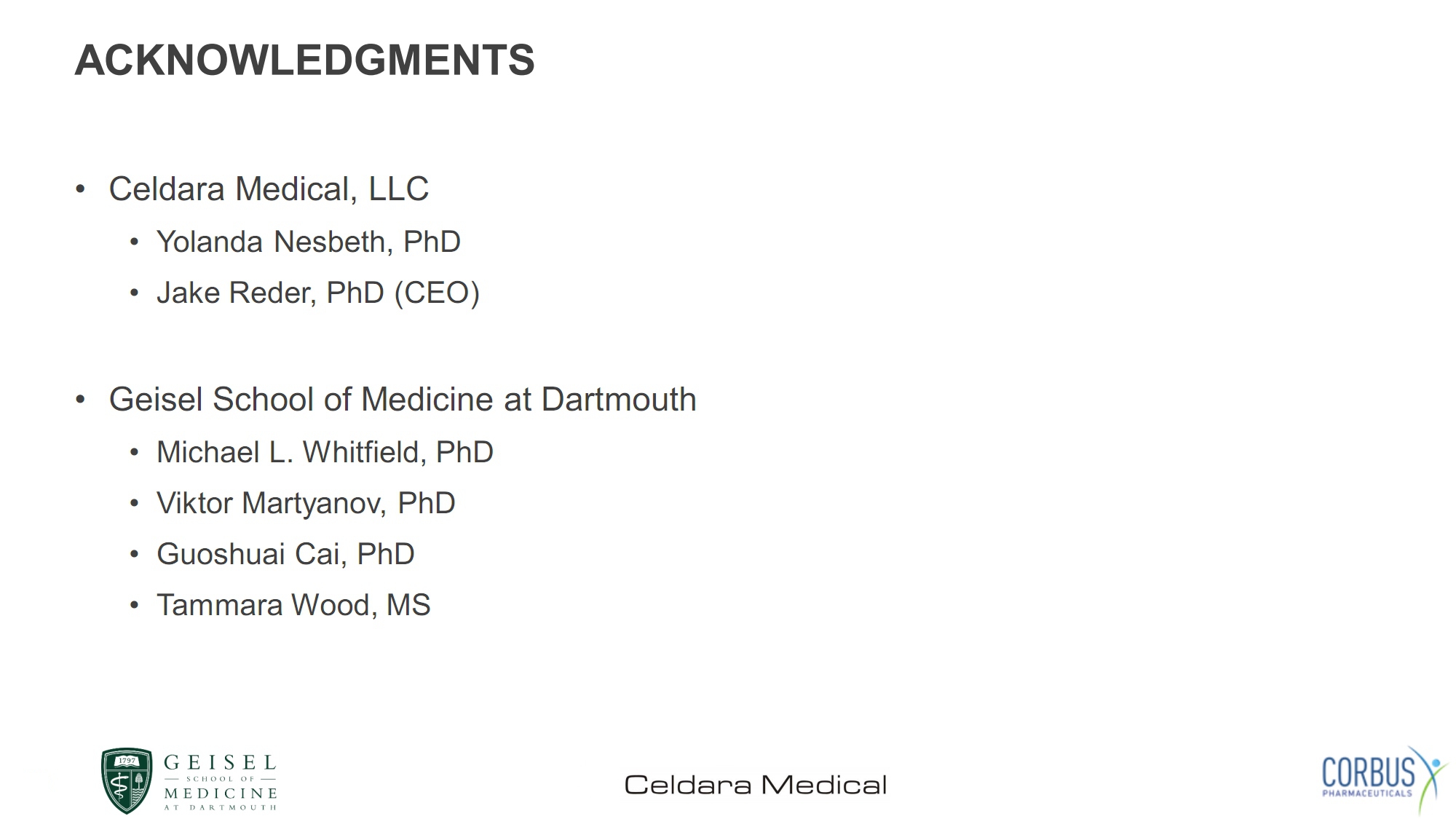Click the Corbus Pharmaceuticals logo
The height and width of the screenshot is (819, 1456).
[1385, 780]
